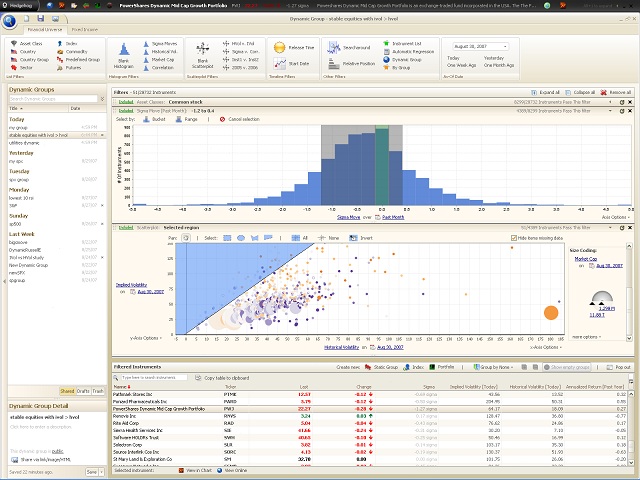This screenshot has width=640, height=480.
Task: Select the 'utilities dynamic' group row
Action: tap(56, 143)
